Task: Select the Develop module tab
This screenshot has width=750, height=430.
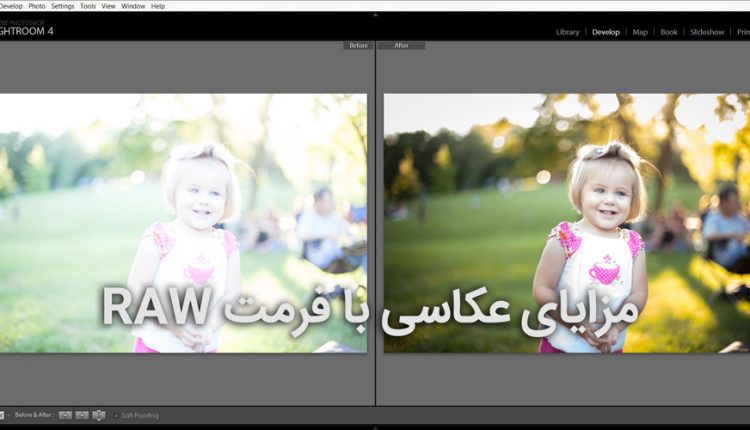Action: coord(606,32)
